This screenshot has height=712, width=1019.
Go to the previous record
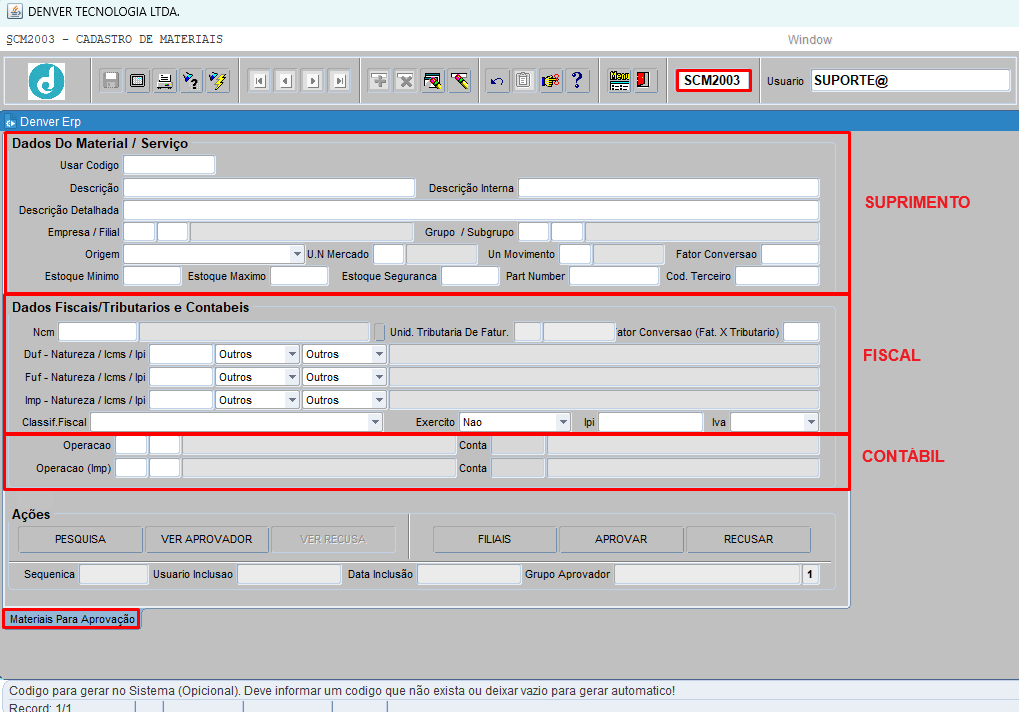285,81
